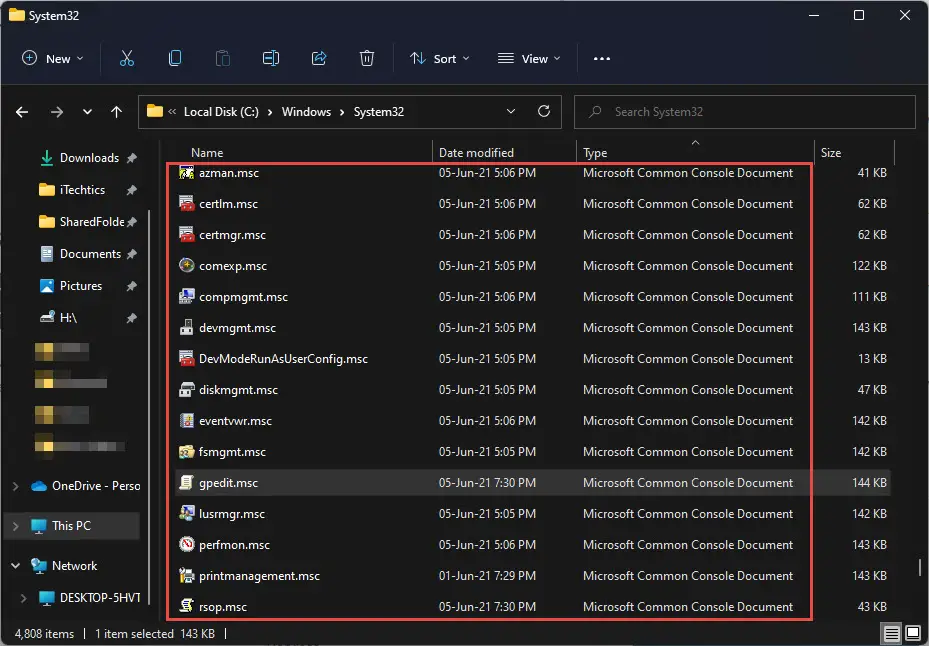The width and height of the screenshot is (929, 646).
Task: Click the fsmgmt.msc file icon
Action: pos(187,452)
